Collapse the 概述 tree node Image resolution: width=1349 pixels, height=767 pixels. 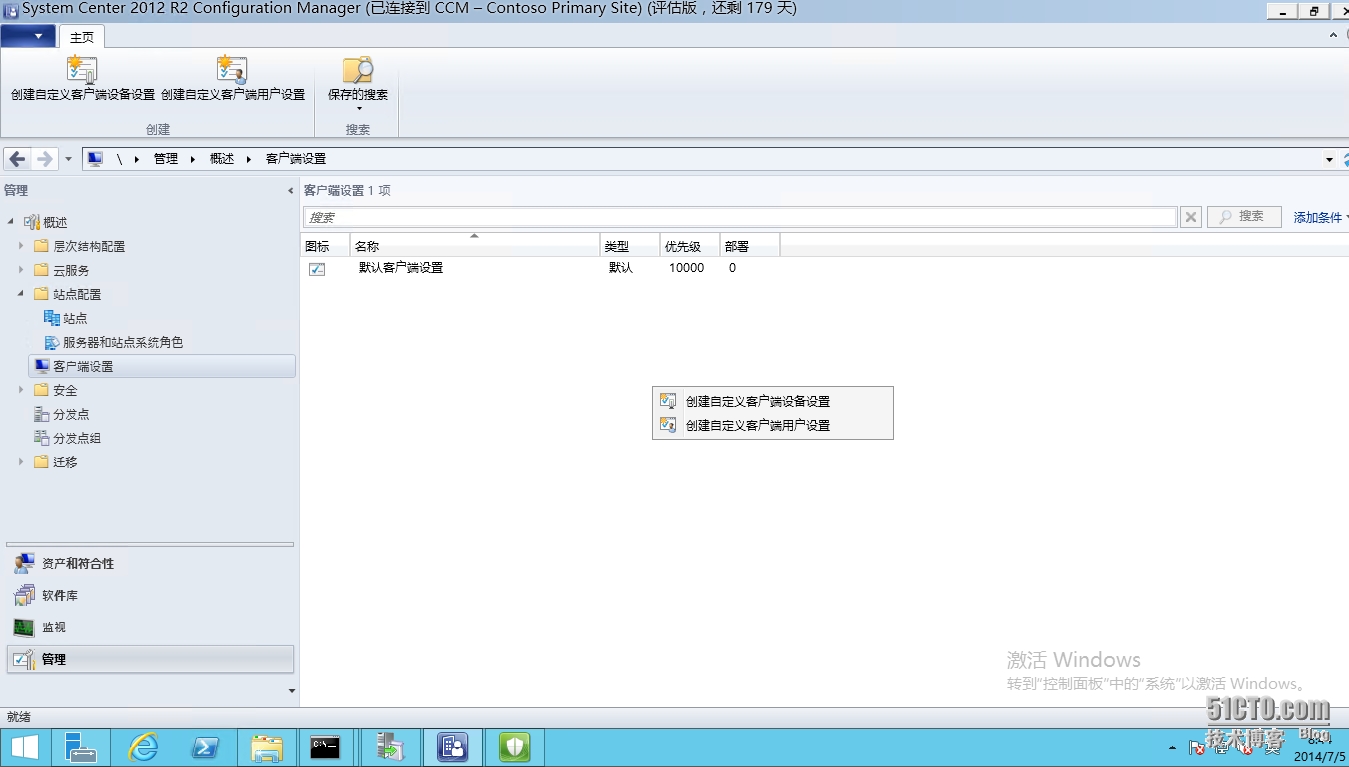tap(11, 222)
